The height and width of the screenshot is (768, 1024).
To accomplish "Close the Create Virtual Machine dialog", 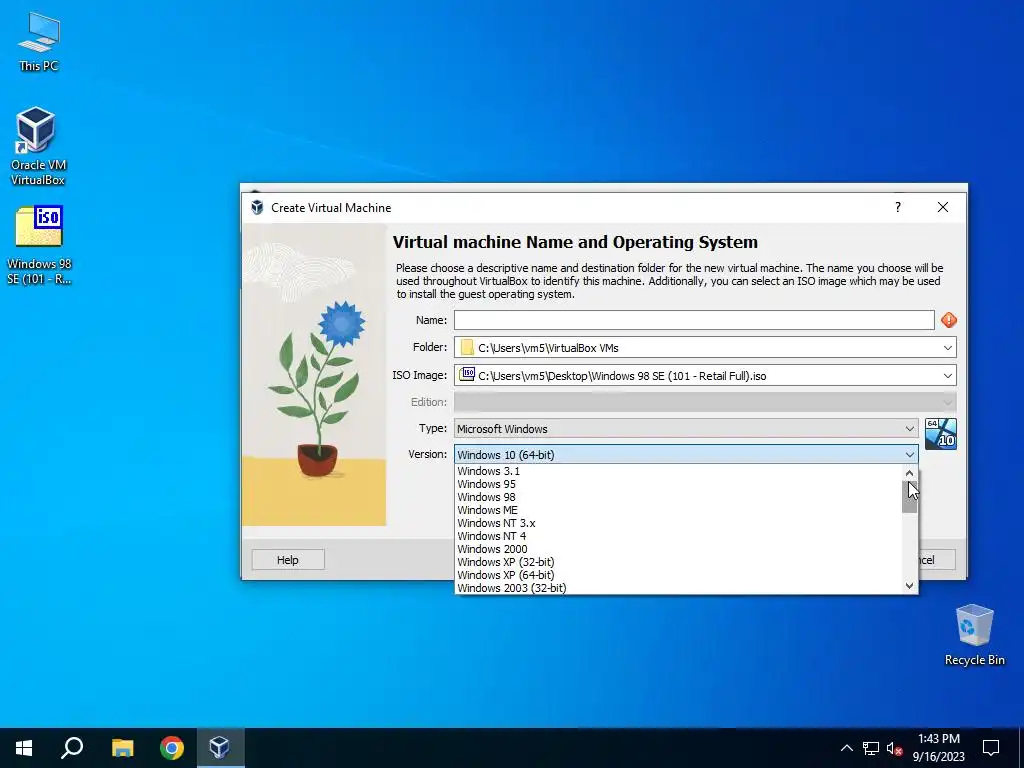I will click(943, 207).
